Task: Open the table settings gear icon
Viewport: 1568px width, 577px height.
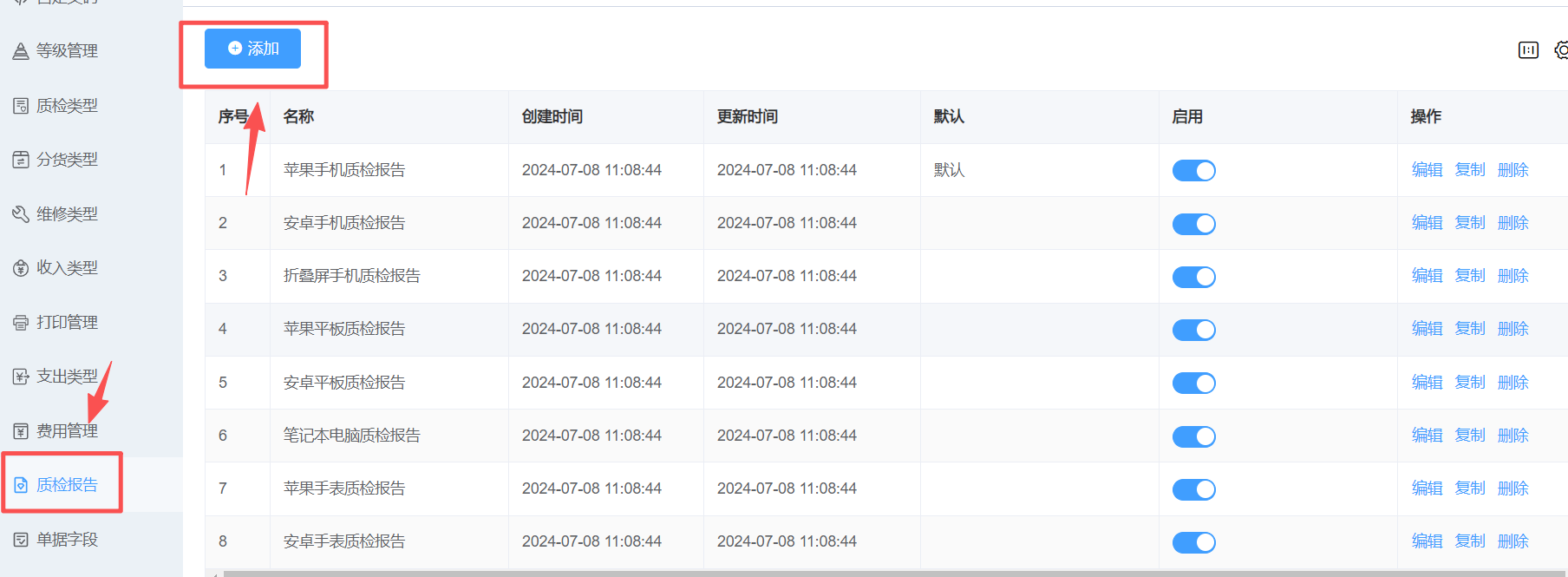Action: (1561, 50)
